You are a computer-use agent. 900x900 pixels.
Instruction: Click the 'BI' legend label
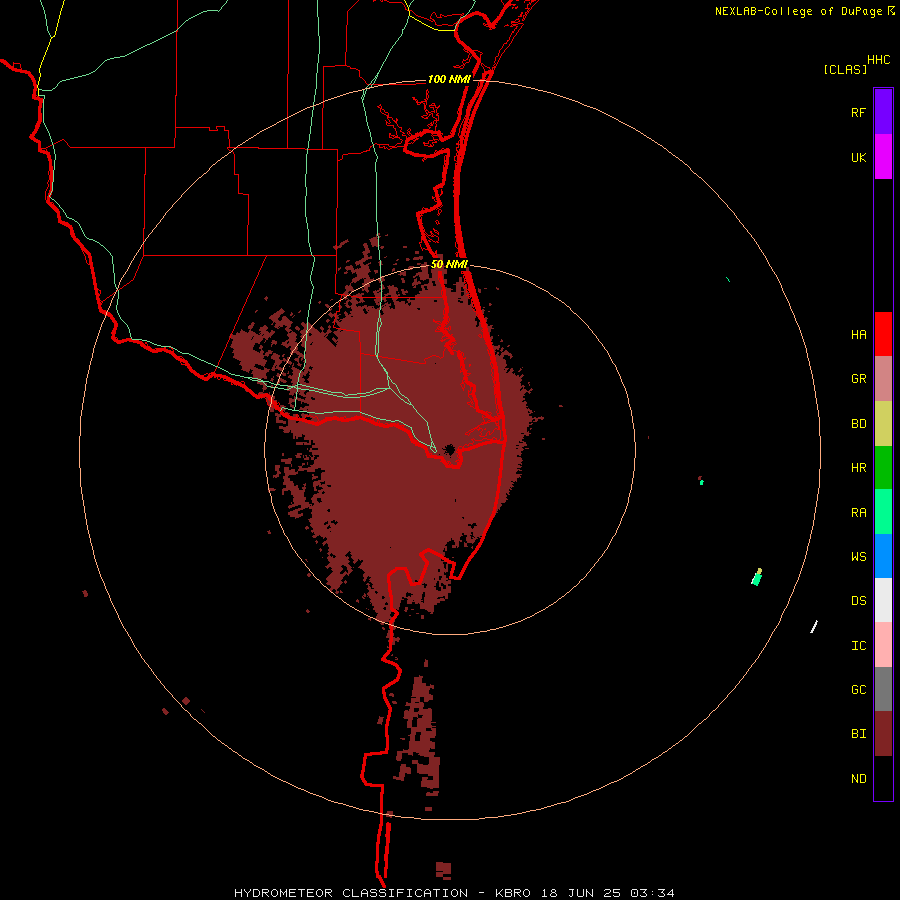(858, 734)
